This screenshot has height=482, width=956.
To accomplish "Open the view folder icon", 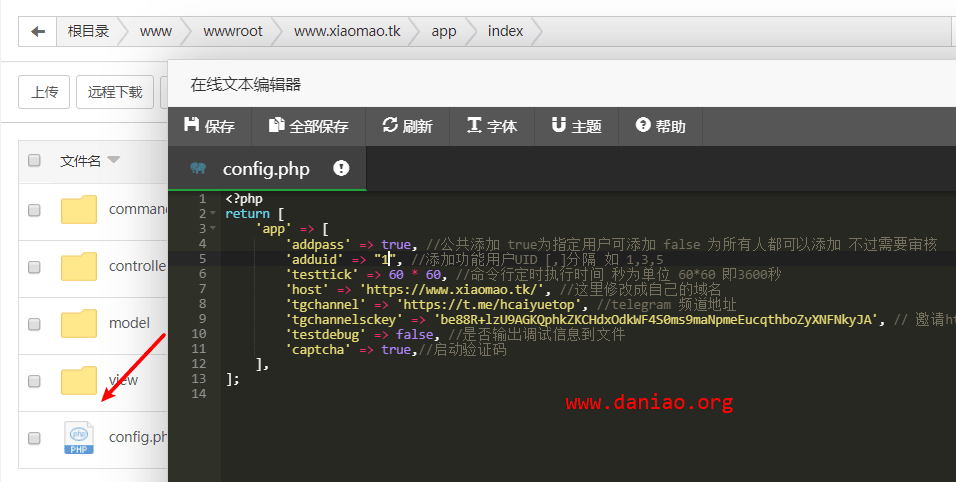I will point(79,380).
